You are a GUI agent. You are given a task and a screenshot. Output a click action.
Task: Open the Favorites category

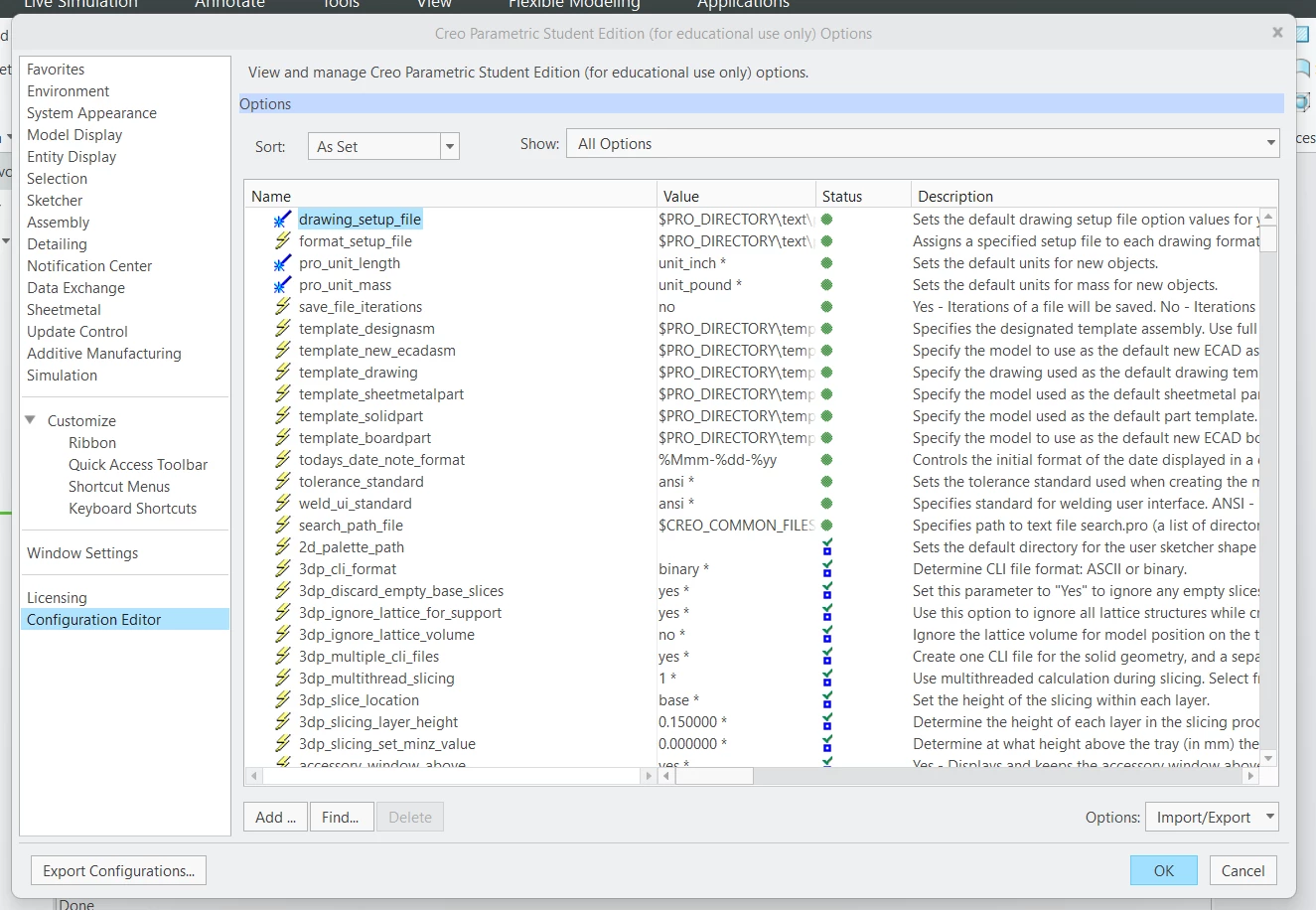(56, 70)
